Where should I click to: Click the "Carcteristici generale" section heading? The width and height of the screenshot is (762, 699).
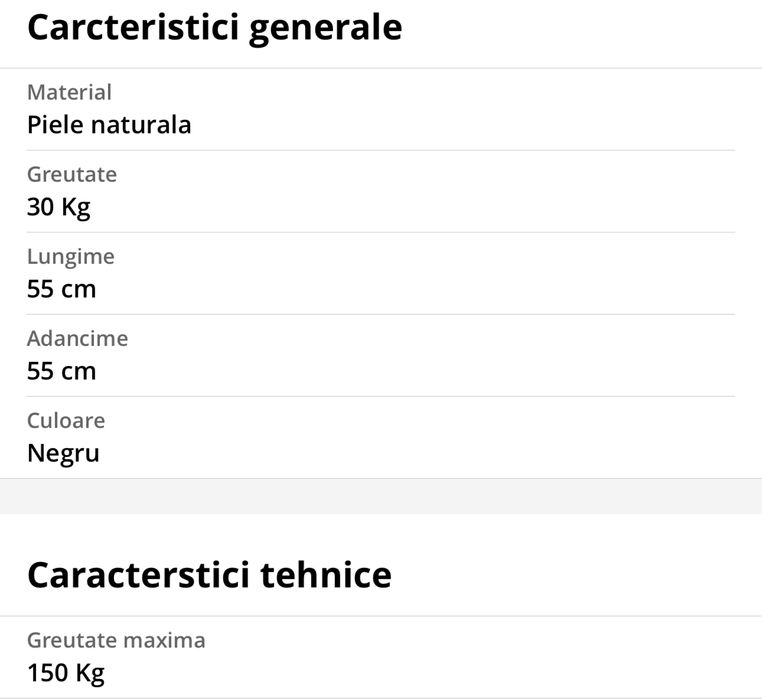coord(214,28)
